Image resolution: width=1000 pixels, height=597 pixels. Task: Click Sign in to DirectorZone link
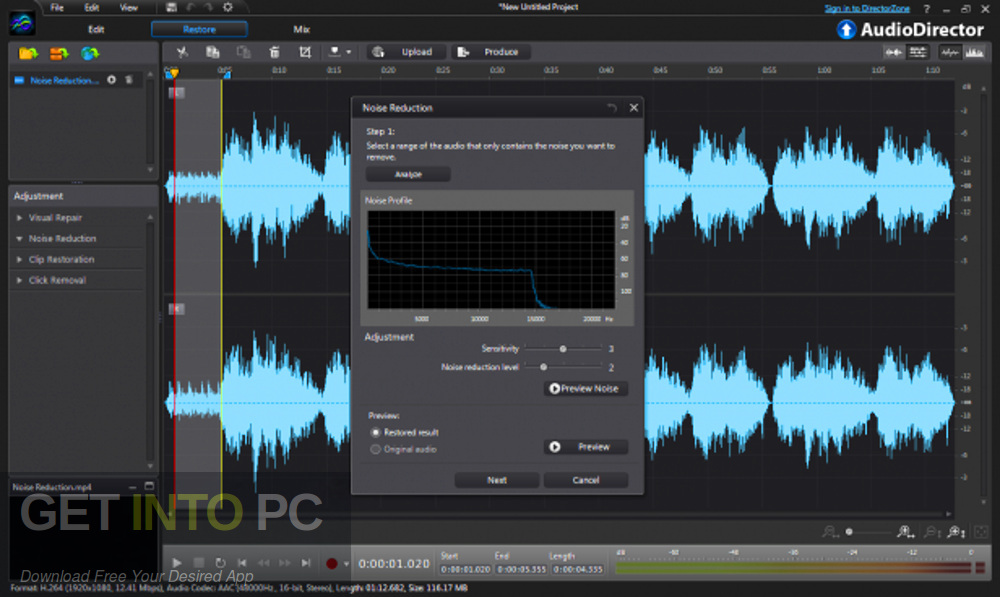[867, 8]
